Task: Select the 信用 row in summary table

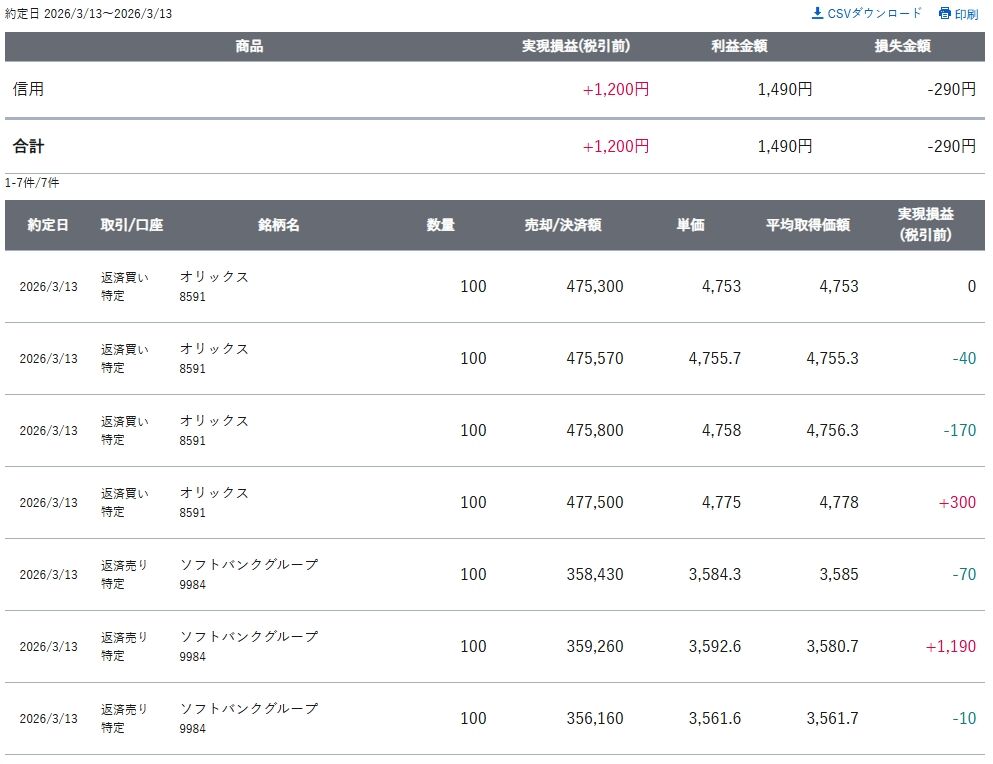Action: pyautogui.click(x=28, y=89)
